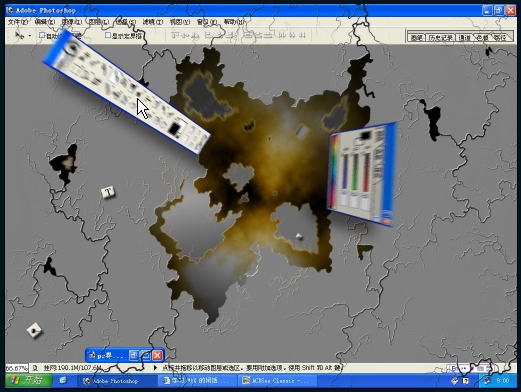The height and width of the screenshot is (392, 521).
Task: Click the foreground/background color squares in tilted toolbox
Action: click(177, 127)
